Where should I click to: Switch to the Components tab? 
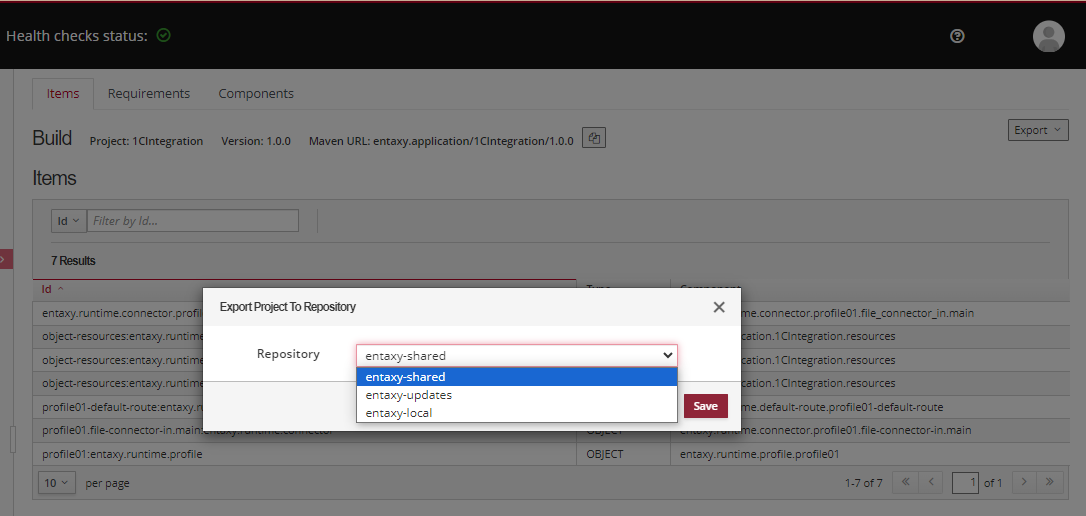[256, 93]
